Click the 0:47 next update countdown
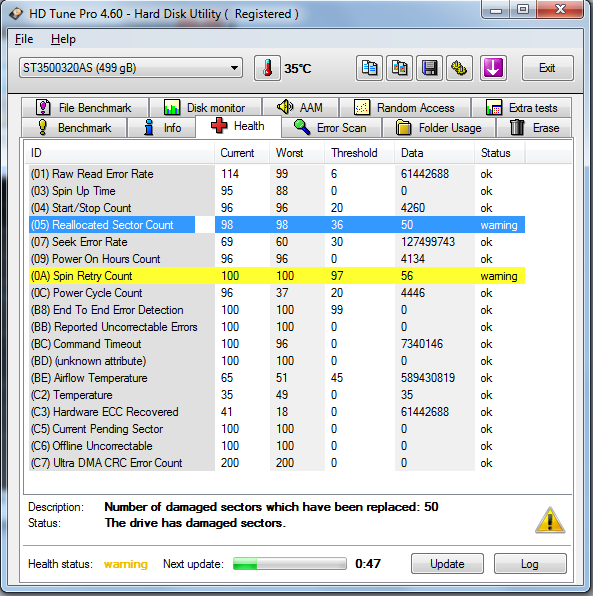This screenshot has height=596, width=593. pyautogui.click(x=368, y=563)
